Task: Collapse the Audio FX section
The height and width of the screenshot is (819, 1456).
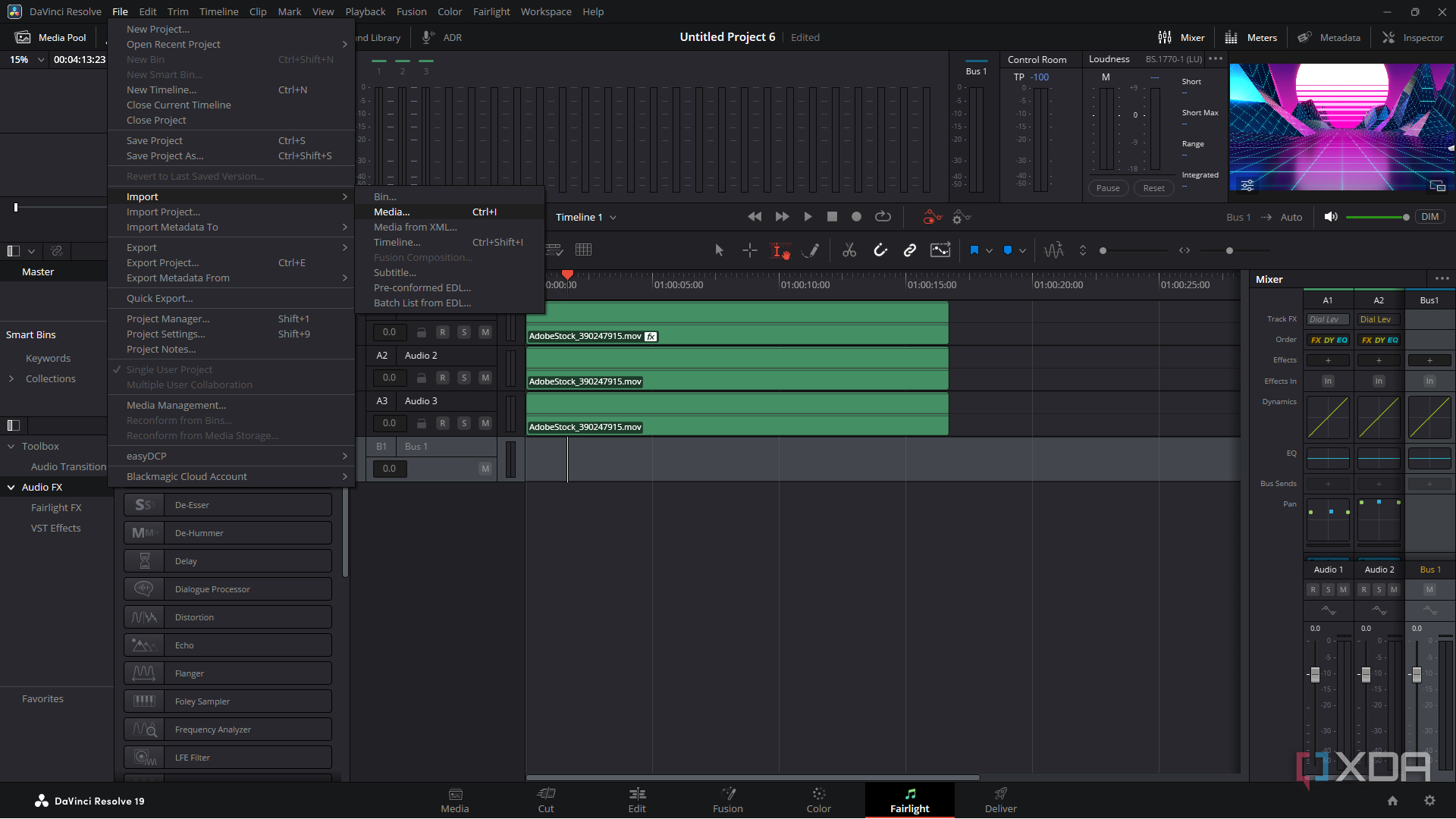Action: tap(11, 487)
